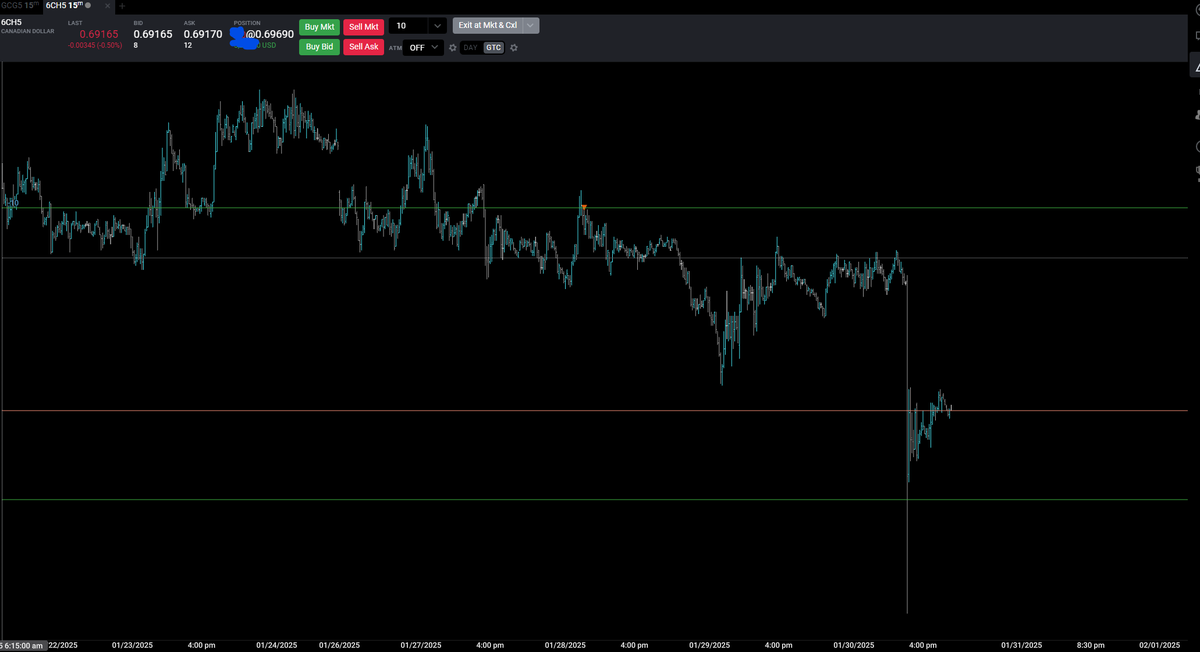Select the orange trade marker on chart
This screenshot has width=1200, height=652.
[584, 208]
